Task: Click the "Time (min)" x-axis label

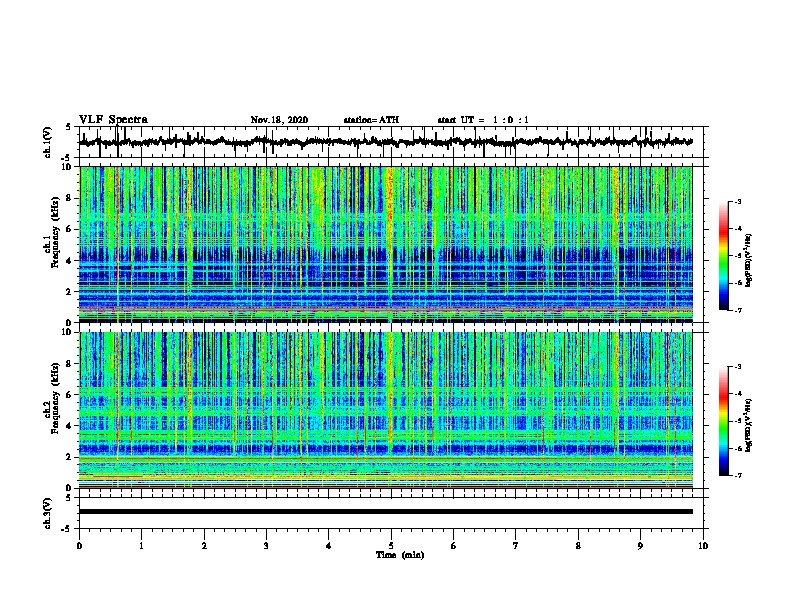Action: point(400,555)
